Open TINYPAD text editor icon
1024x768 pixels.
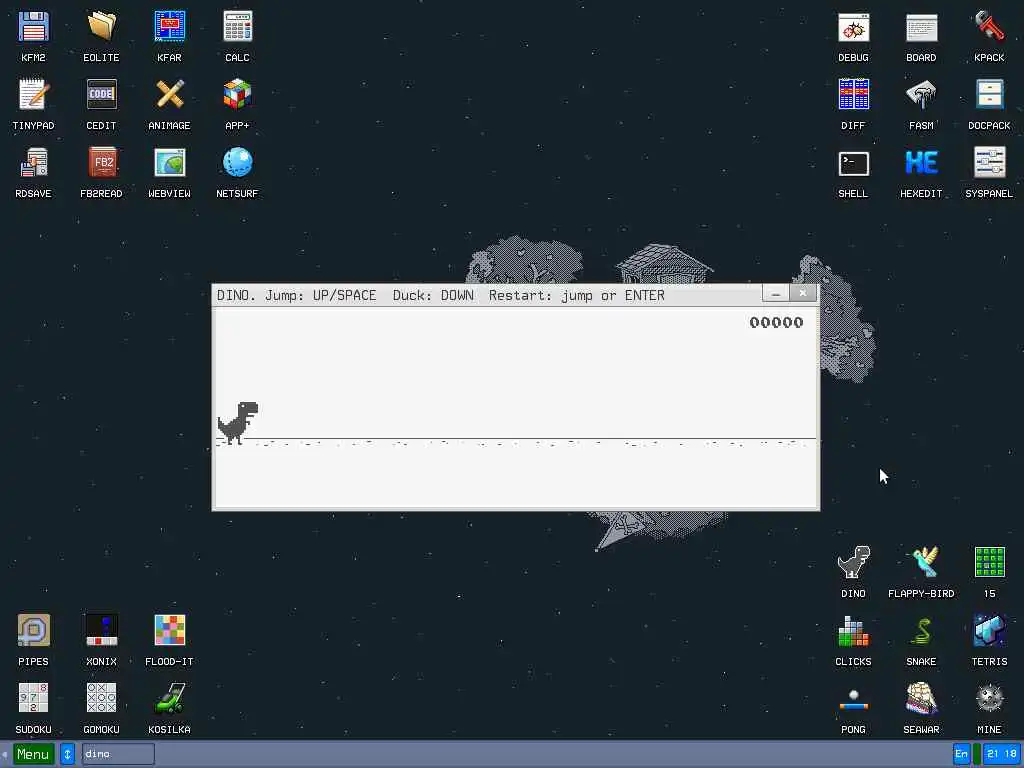point(33,95)
